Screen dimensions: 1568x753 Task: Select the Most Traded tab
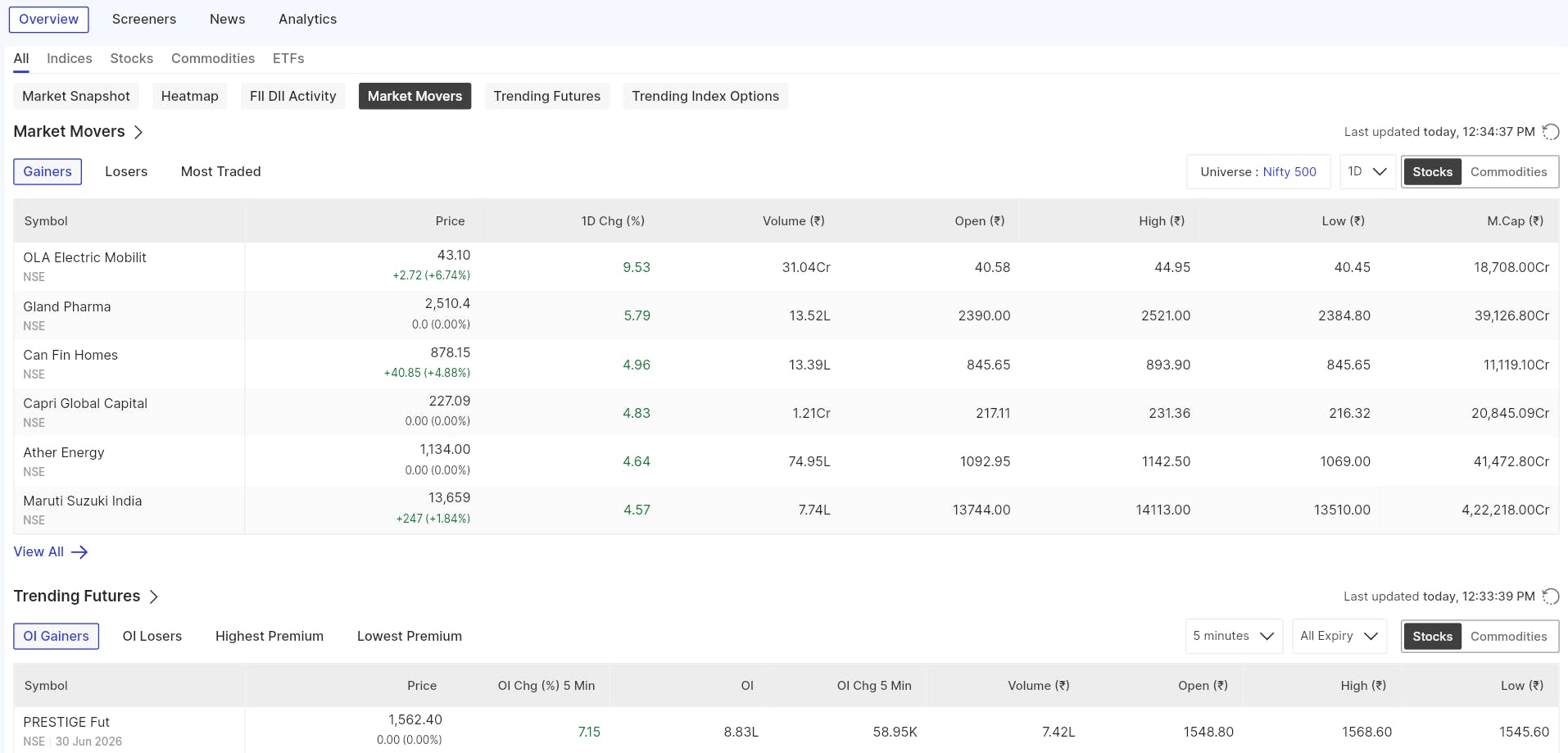pos(221,171)
